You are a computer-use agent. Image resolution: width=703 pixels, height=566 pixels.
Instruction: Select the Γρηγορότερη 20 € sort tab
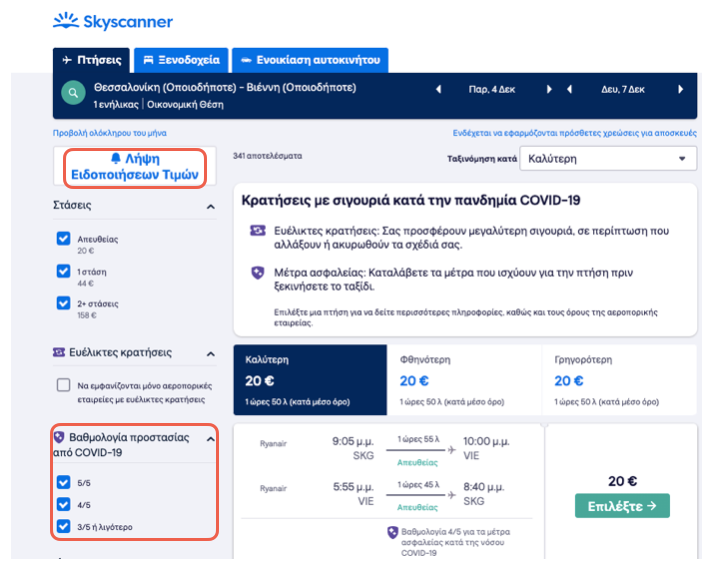click(619, 380)
